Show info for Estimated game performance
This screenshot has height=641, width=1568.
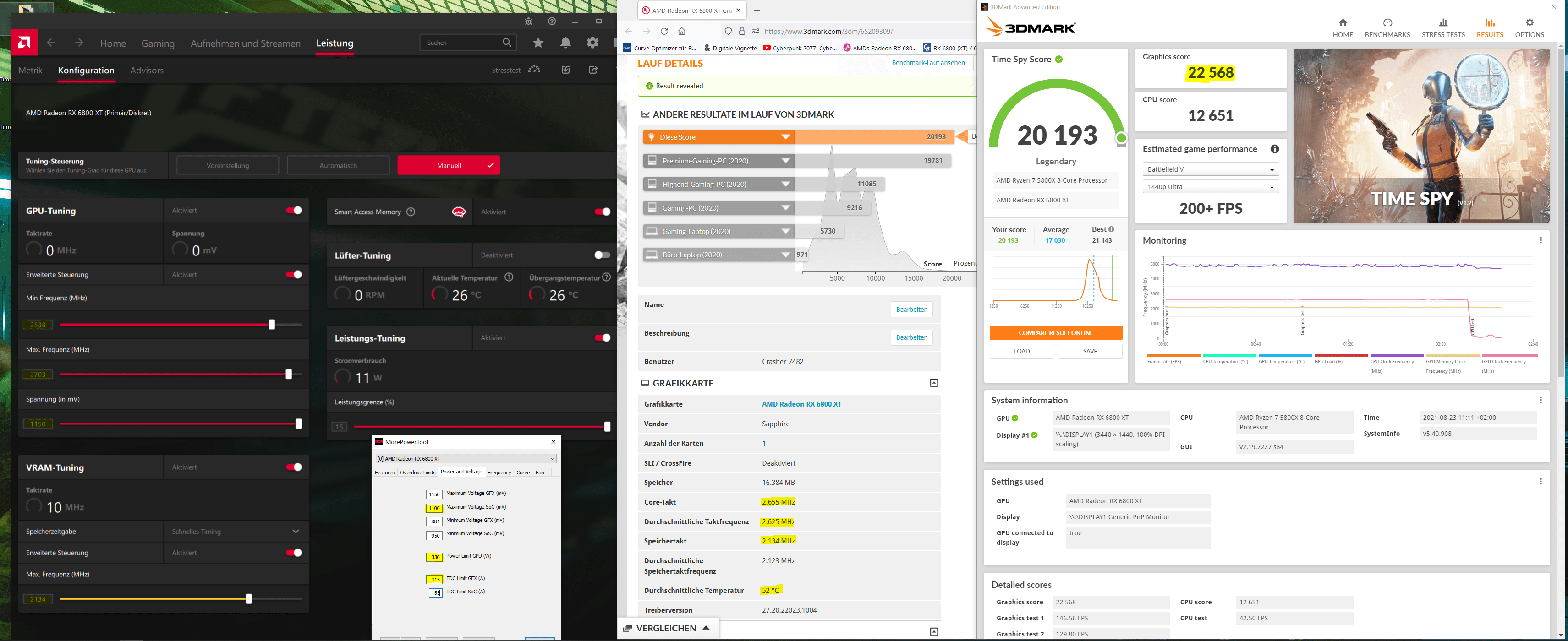(x=1275, y=149)
